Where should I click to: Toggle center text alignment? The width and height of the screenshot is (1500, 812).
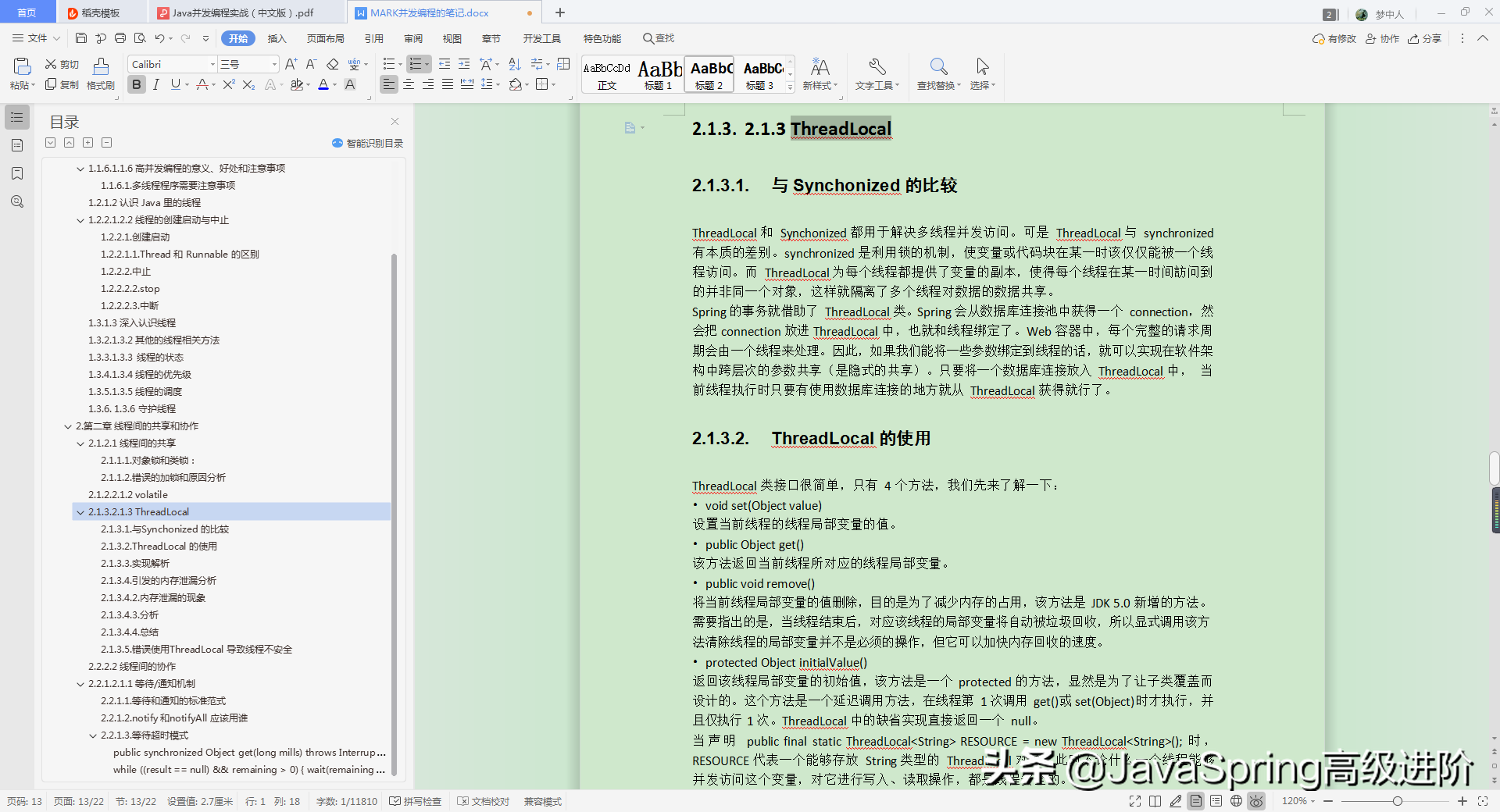409,84
